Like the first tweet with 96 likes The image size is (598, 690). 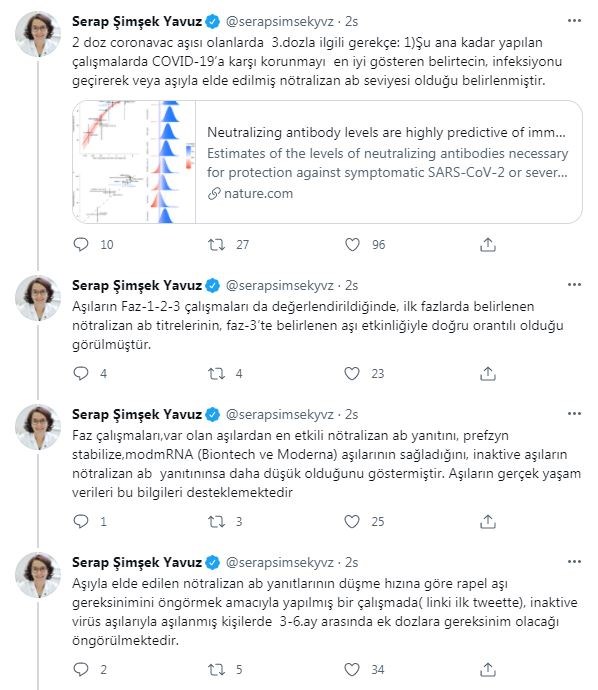352,244
